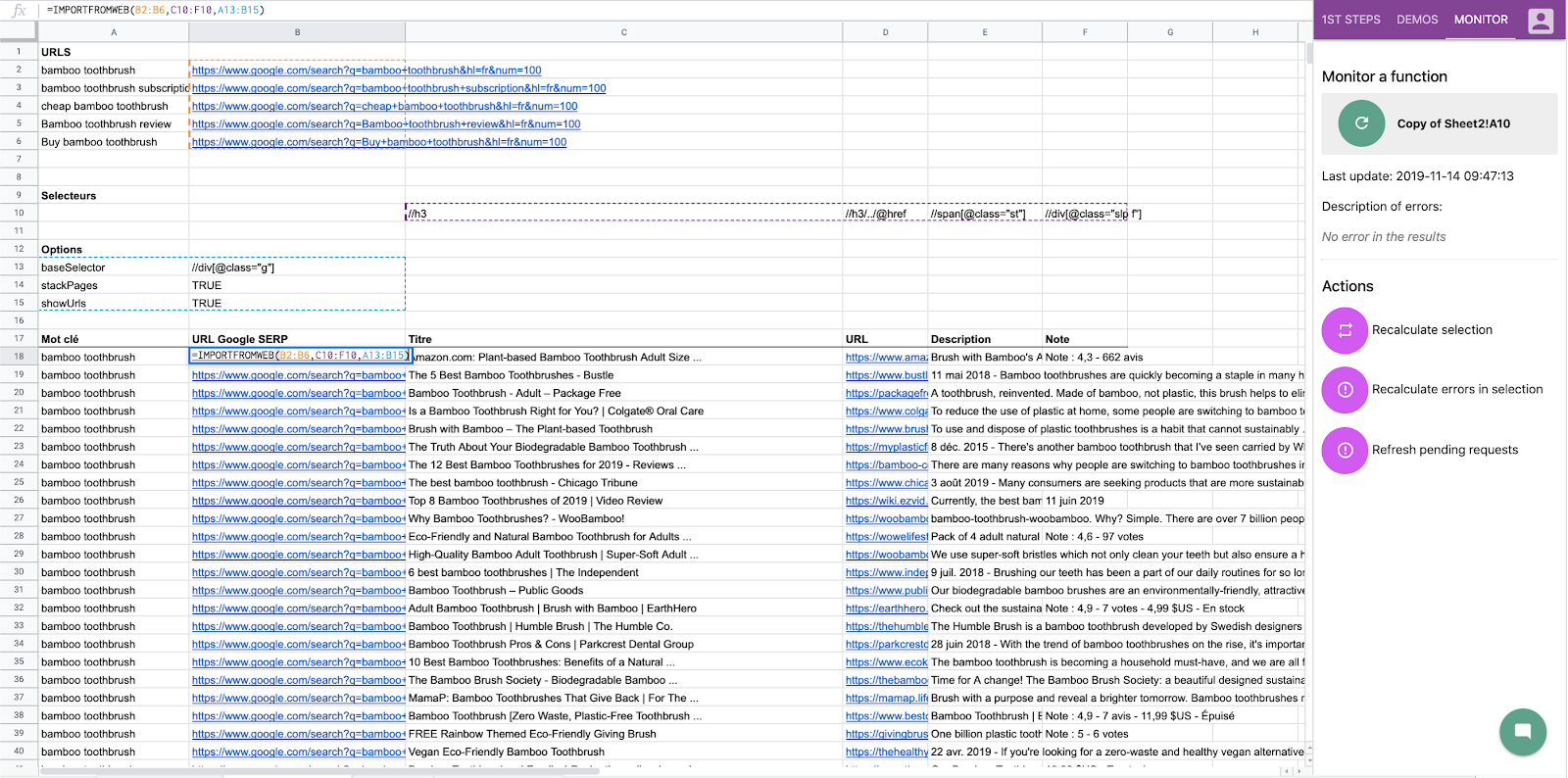
Task: Click the "Copy of Sheet2!A10" label
Action: coord(1453,123)
